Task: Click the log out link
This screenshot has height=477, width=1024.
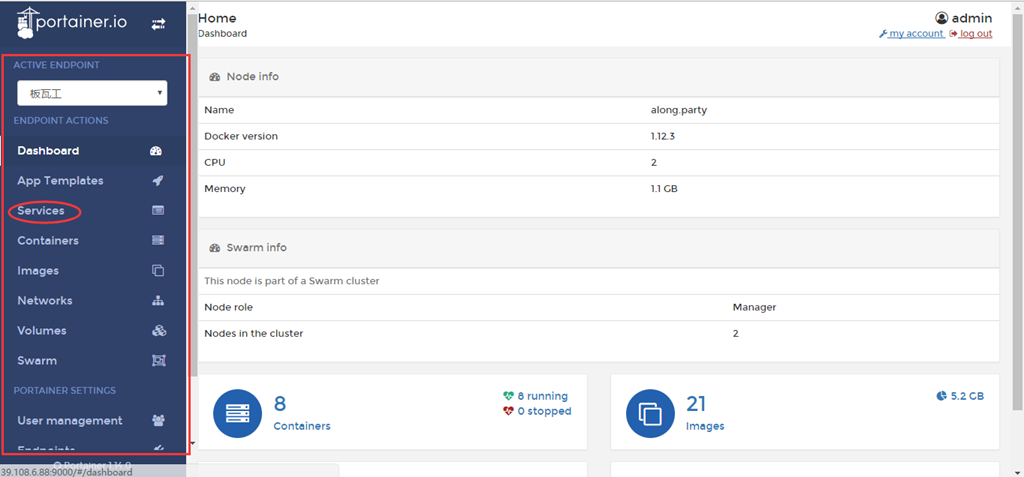Action: point(975,34)
